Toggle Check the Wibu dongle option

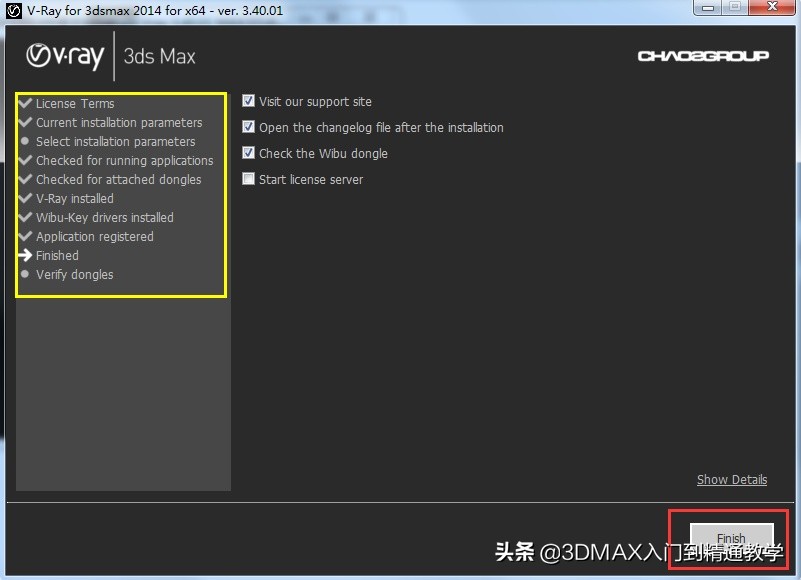(x=248, y=153)
